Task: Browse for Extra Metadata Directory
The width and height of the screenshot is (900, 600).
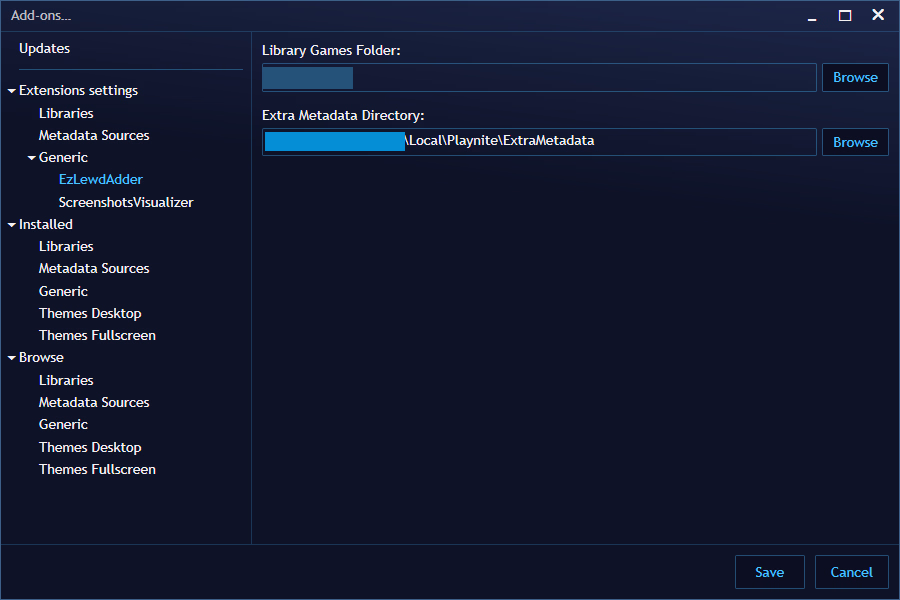Action: pyautogui.click(x=855, y=142)
